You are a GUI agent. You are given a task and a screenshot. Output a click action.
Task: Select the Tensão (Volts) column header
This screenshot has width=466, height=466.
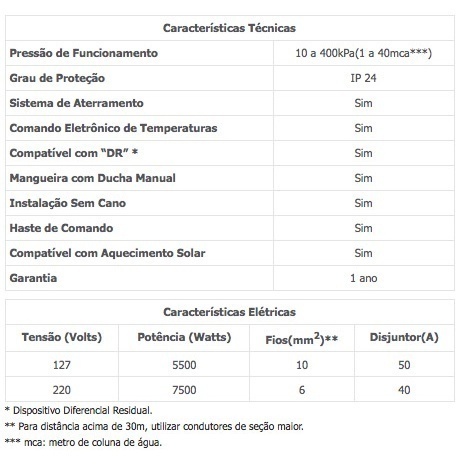pos(62,337)
